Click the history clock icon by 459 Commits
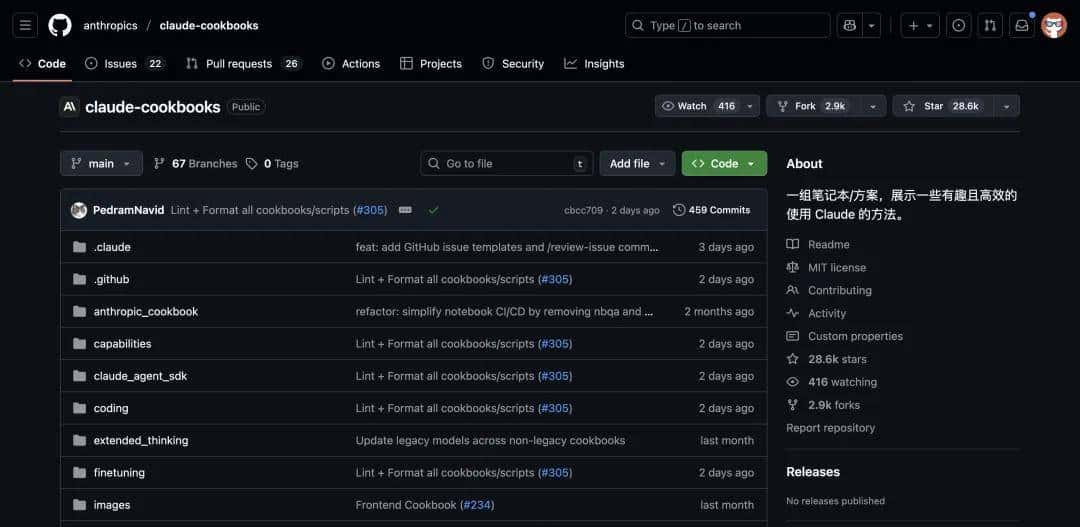 679,210
